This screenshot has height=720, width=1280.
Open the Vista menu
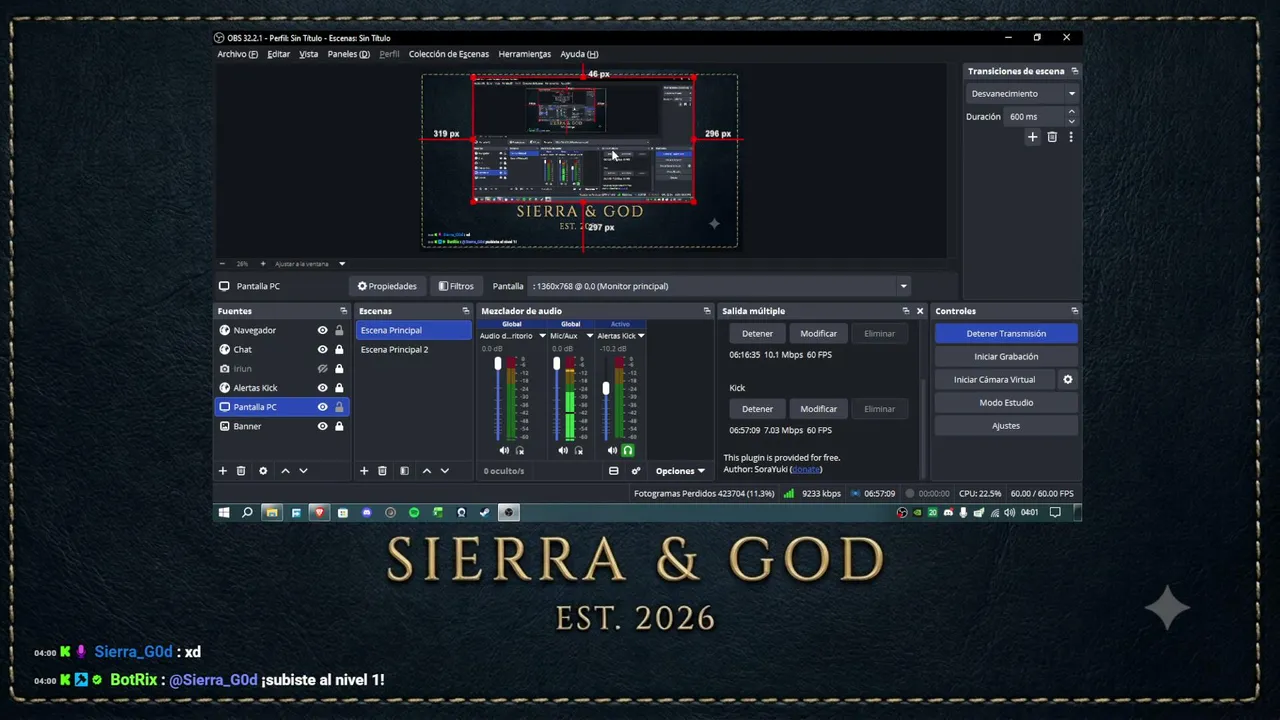click(x=308, y=54)
